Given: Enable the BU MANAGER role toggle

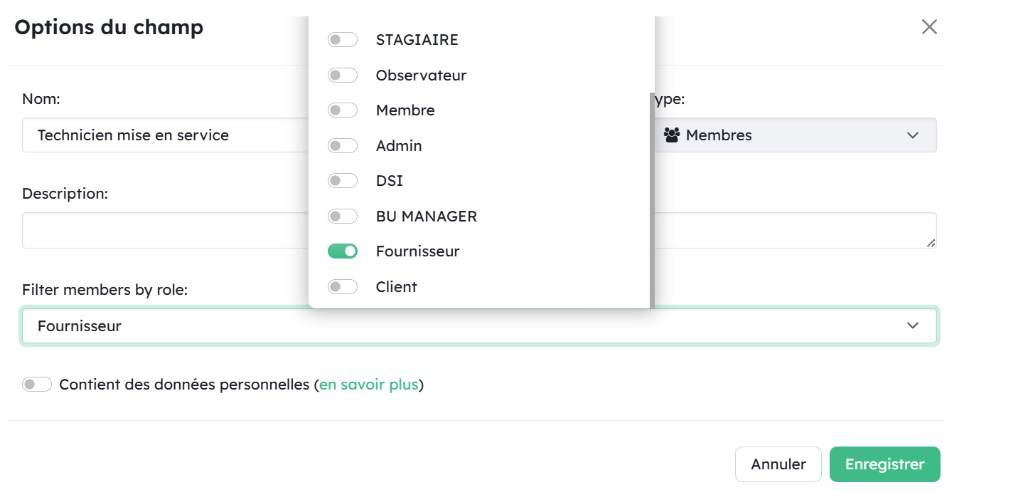Looking at the screenshot, I should pos(343,216).
